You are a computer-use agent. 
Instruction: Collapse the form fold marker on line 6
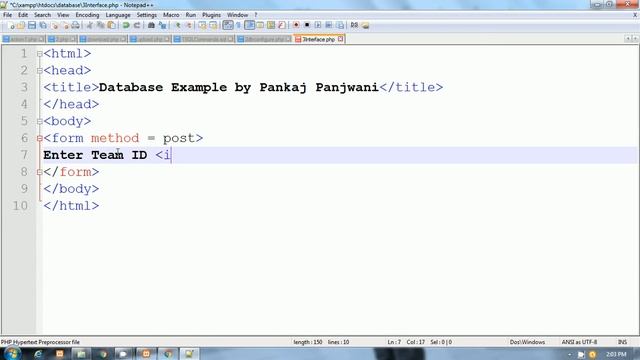click(40, 138)
